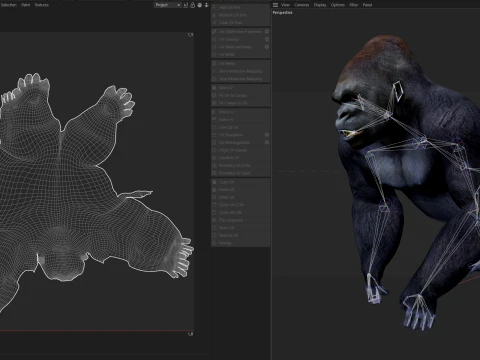Click Flip Sequence

(240, 220)
